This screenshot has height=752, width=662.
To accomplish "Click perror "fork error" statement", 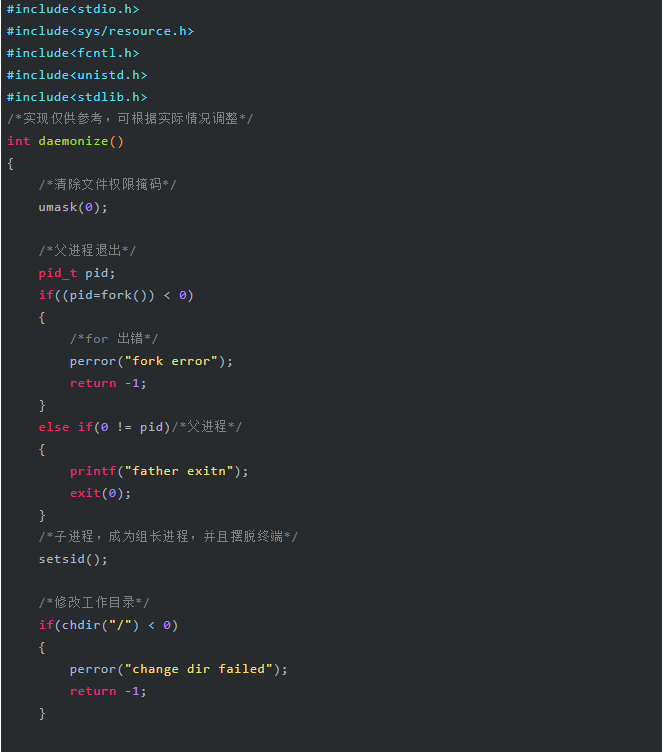I will coord(151,361).
